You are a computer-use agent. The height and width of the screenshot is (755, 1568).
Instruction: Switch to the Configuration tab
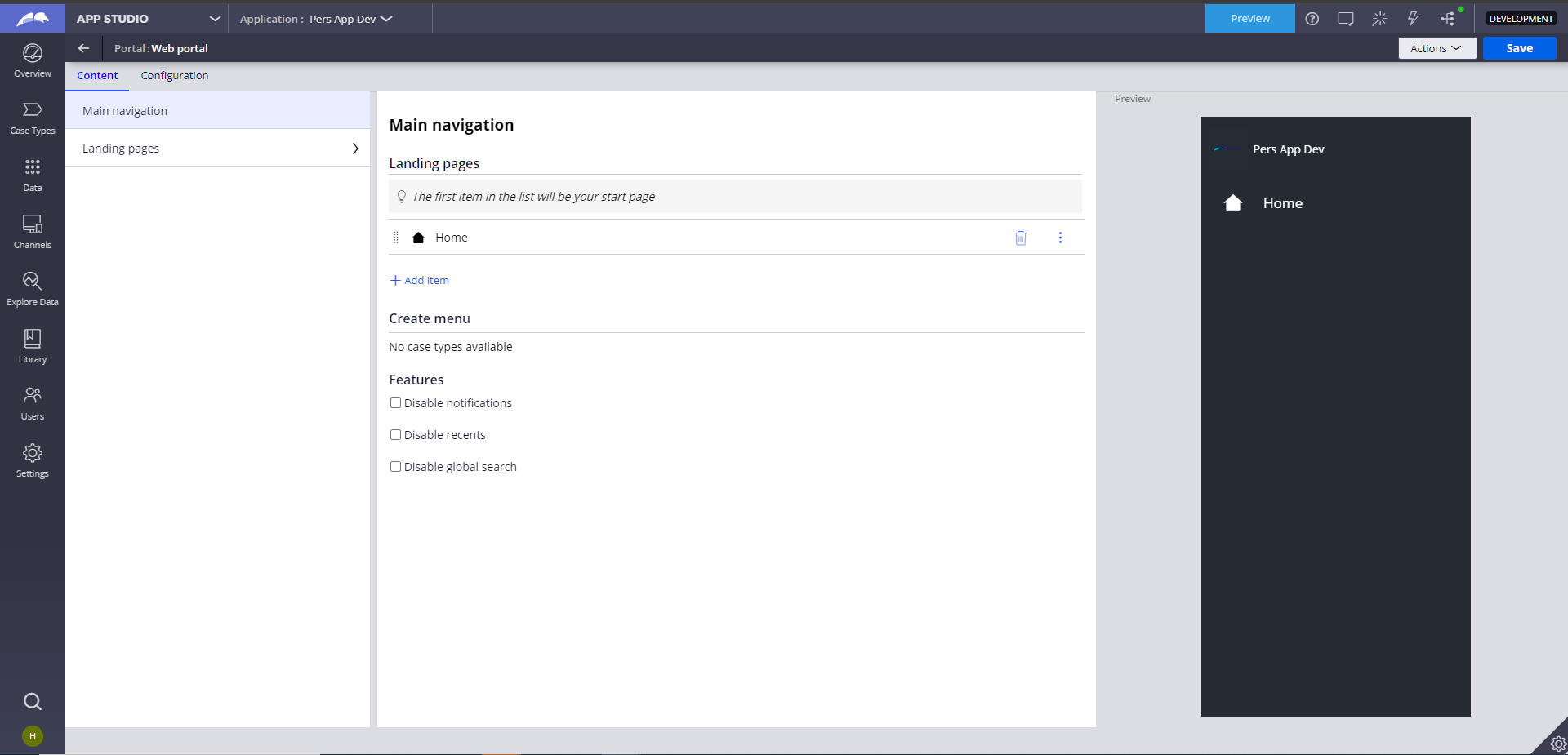(174, 75)
